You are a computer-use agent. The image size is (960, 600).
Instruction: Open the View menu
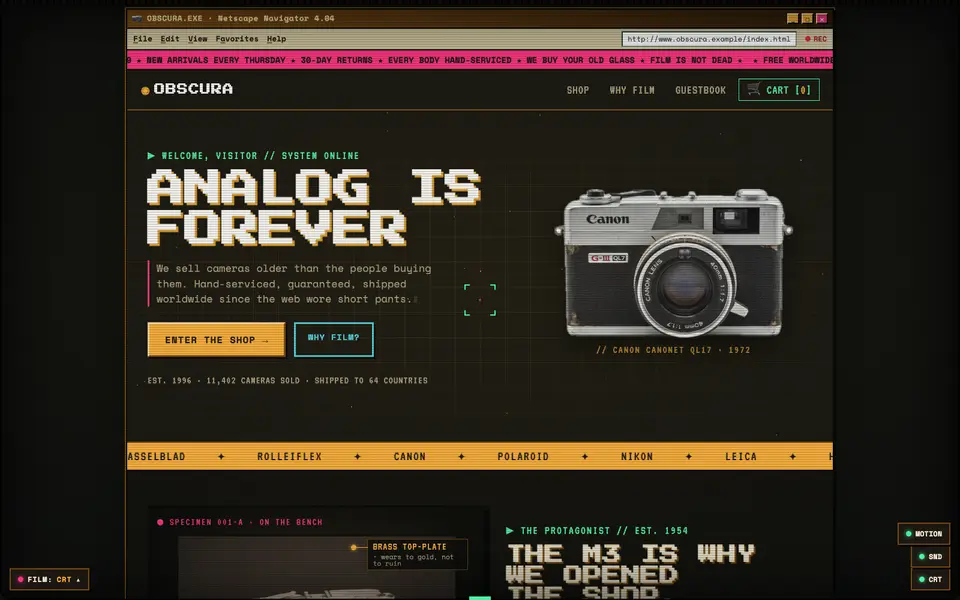pos(197,39)
